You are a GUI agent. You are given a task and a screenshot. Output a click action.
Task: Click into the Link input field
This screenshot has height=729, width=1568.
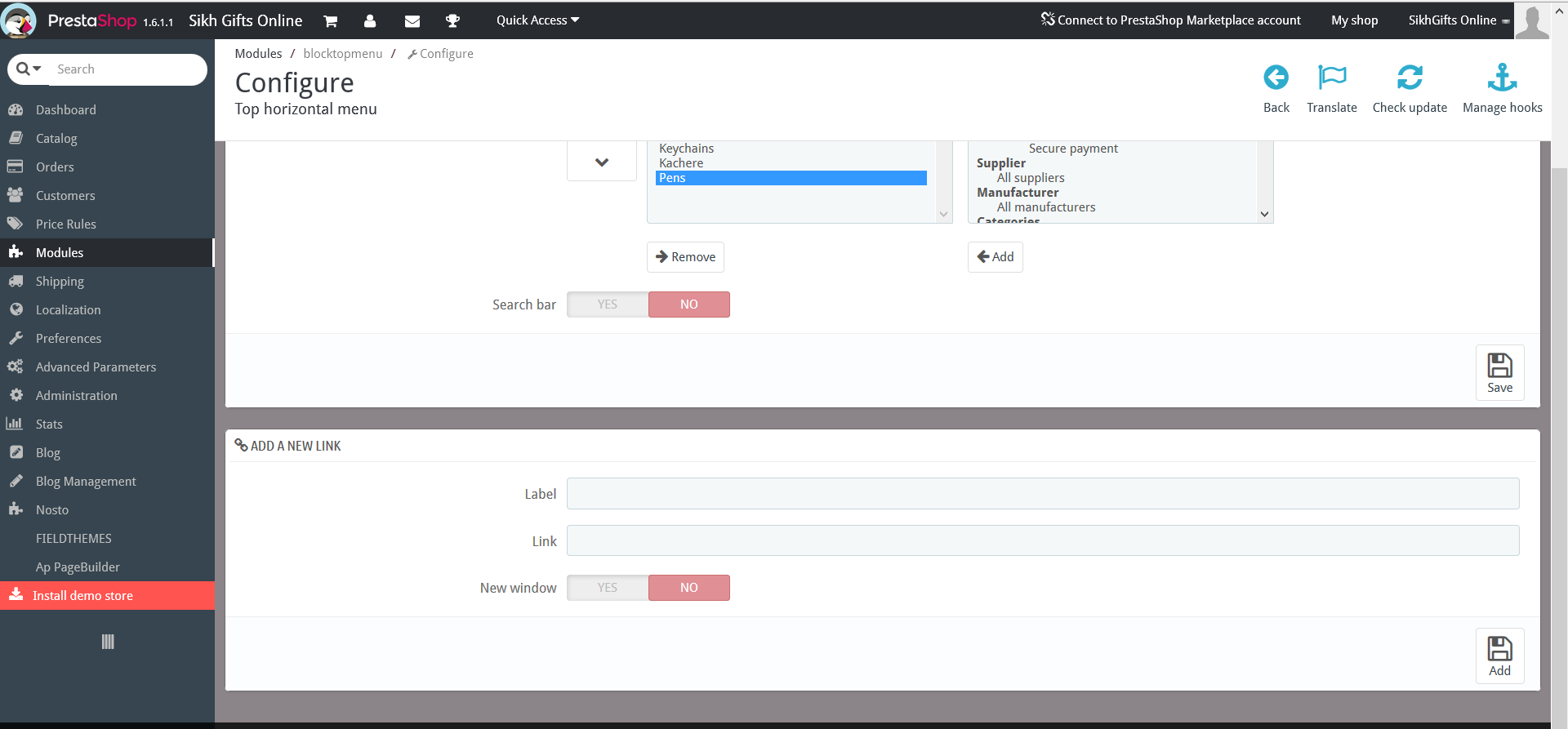point(1043,540)
